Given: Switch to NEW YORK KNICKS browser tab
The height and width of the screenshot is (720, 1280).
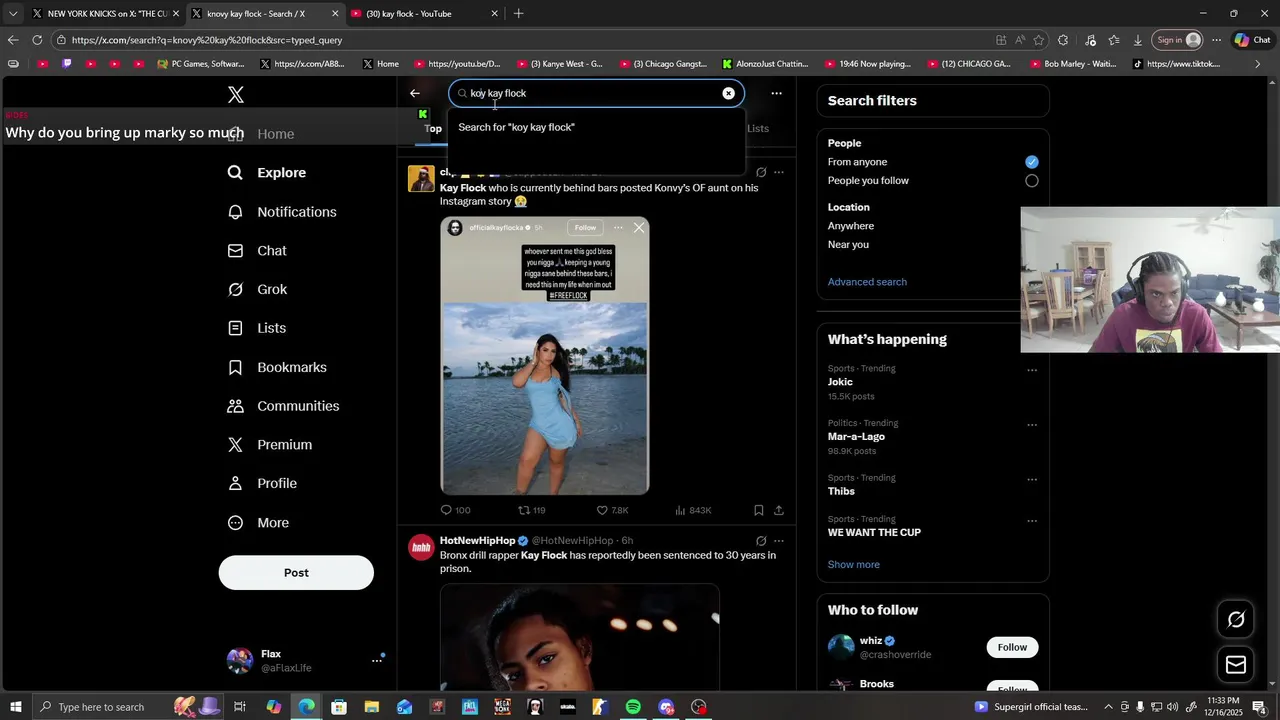Looking at the screenshot, I should click(105, 14).
